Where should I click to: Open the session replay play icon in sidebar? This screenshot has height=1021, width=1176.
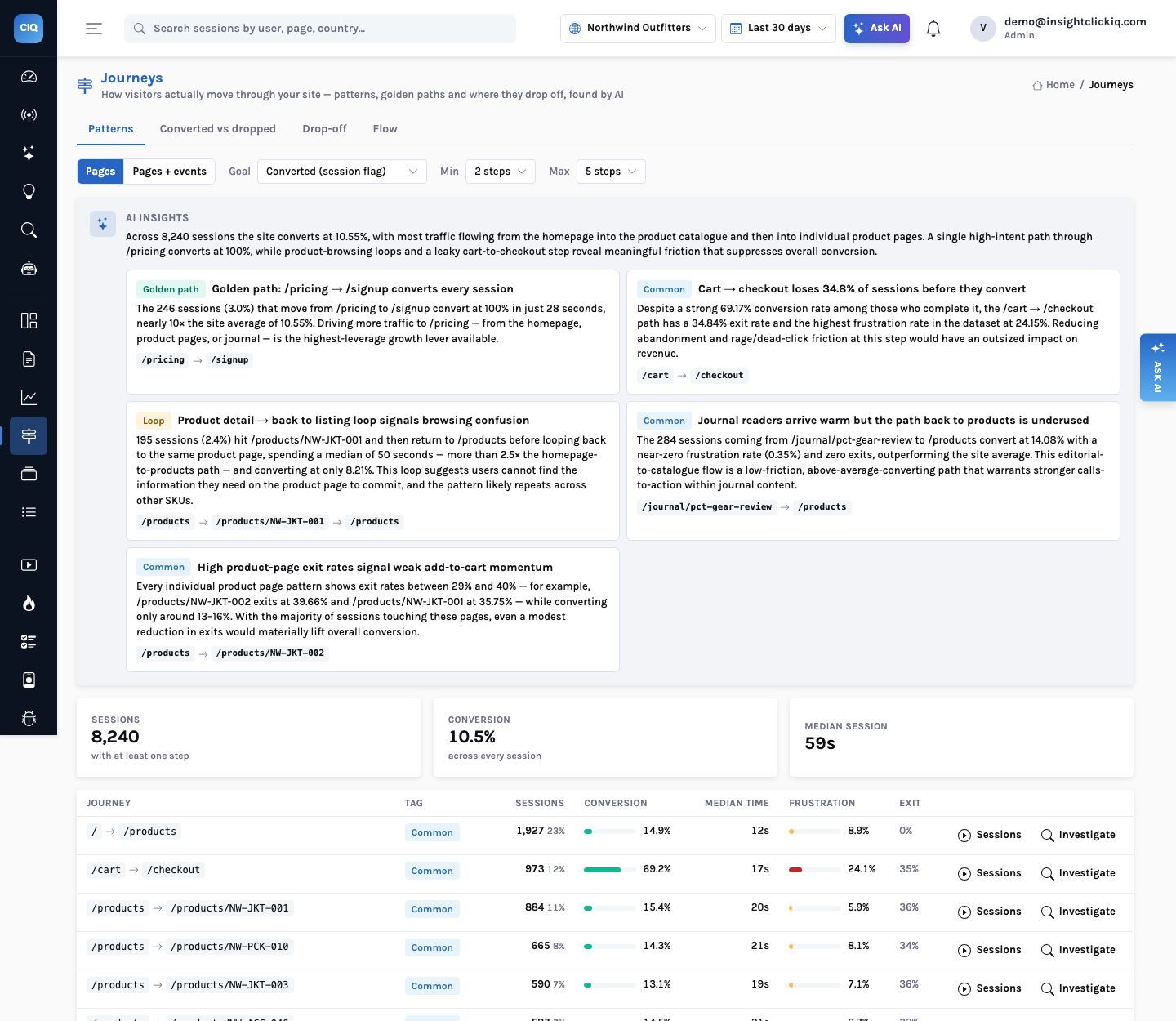pyautogui.click(x=29, y=565)
